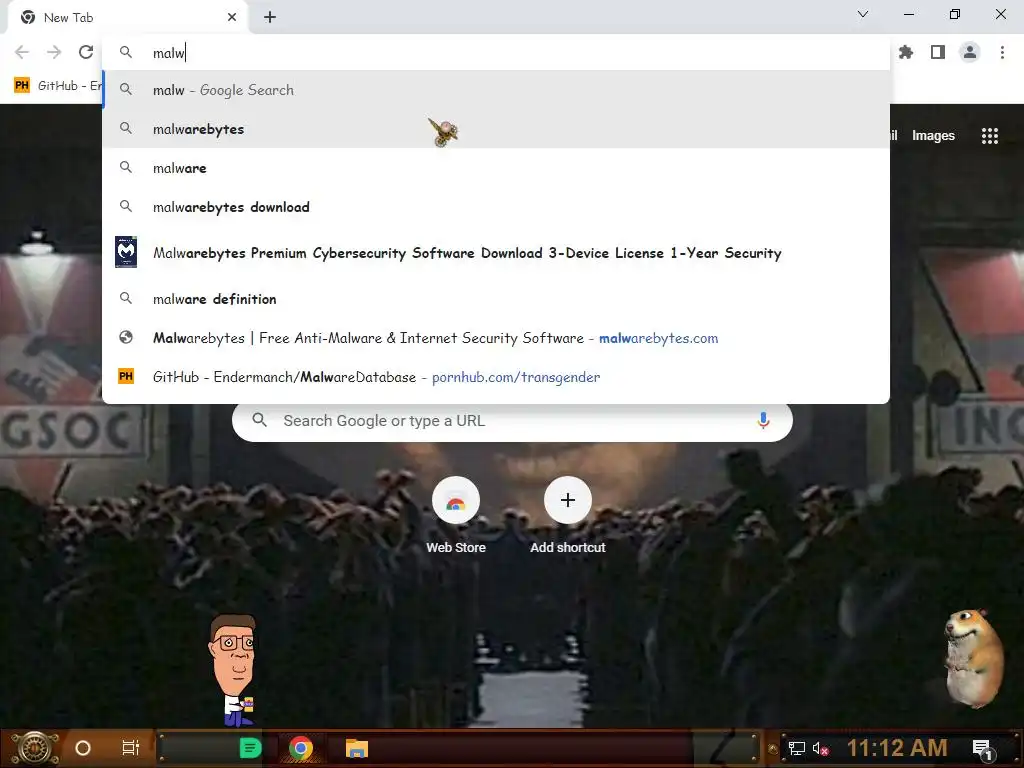Click the GitHub bookmark in bookmarks bar
Viewport: 1024px width, 768px height.
(x=57, y=86)
